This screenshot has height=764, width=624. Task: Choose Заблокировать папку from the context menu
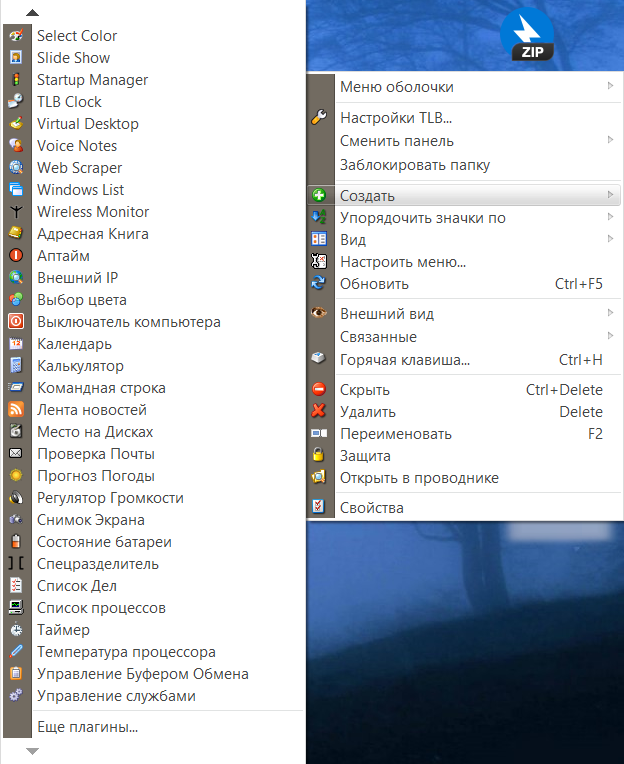(415, 165)
